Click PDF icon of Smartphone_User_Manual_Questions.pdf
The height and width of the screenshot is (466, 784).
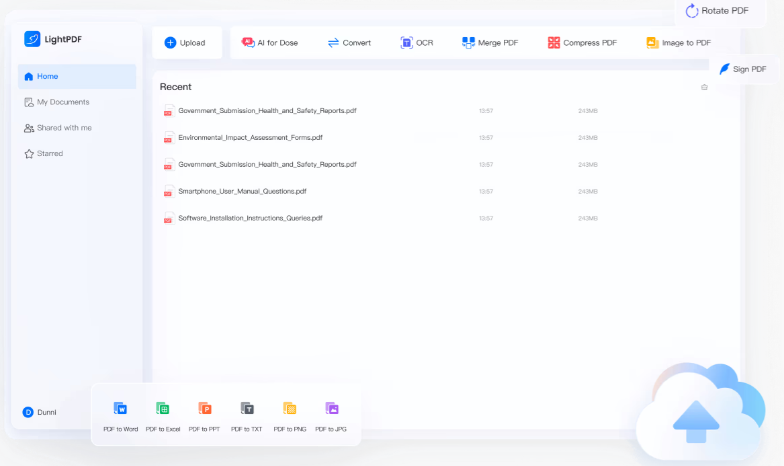168,192
